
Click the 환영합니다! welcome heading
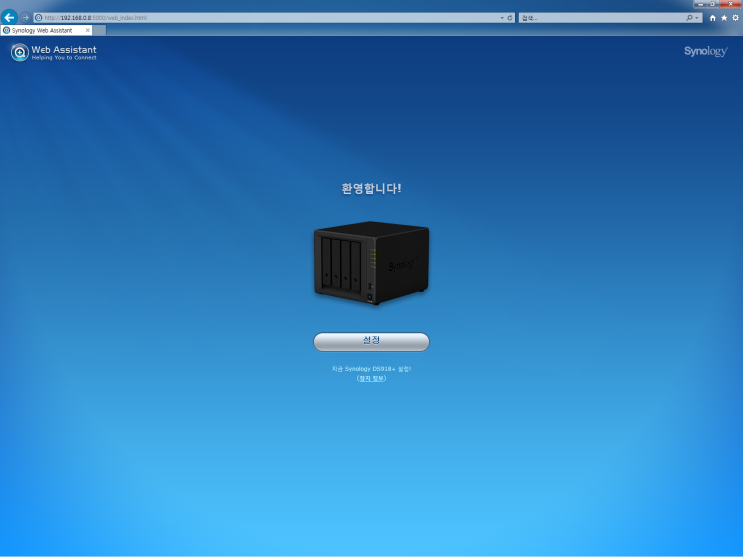372,189
